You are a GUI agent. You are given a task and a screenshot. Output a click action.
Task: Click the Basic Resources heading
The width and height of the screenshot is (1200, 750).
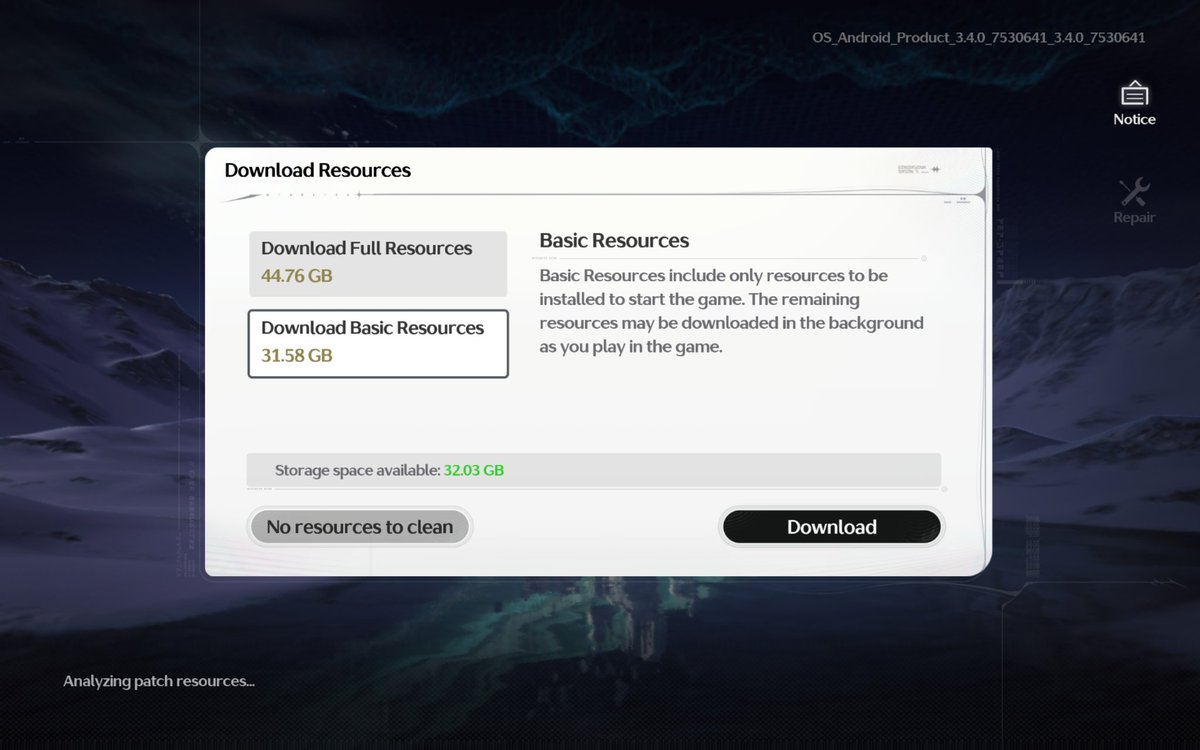coord(614,240)
